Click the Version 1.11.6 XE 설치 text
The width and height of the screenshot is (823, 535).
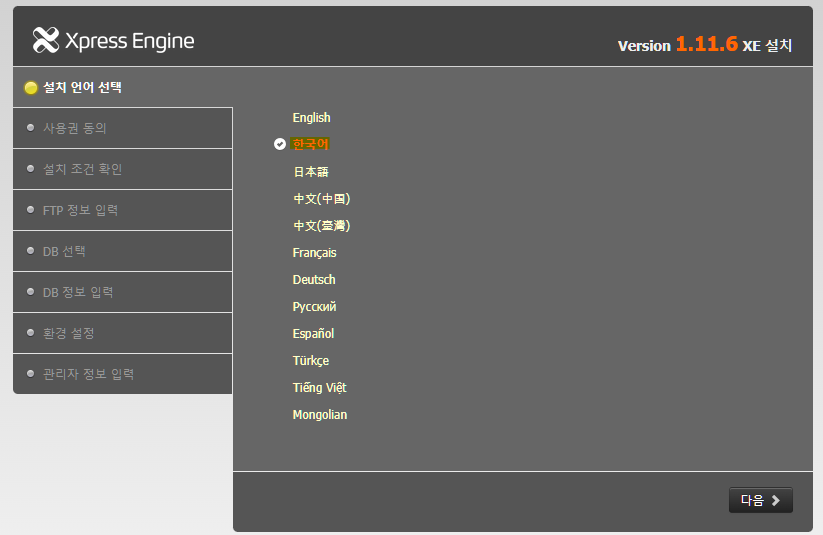click(x=704, y=45)
